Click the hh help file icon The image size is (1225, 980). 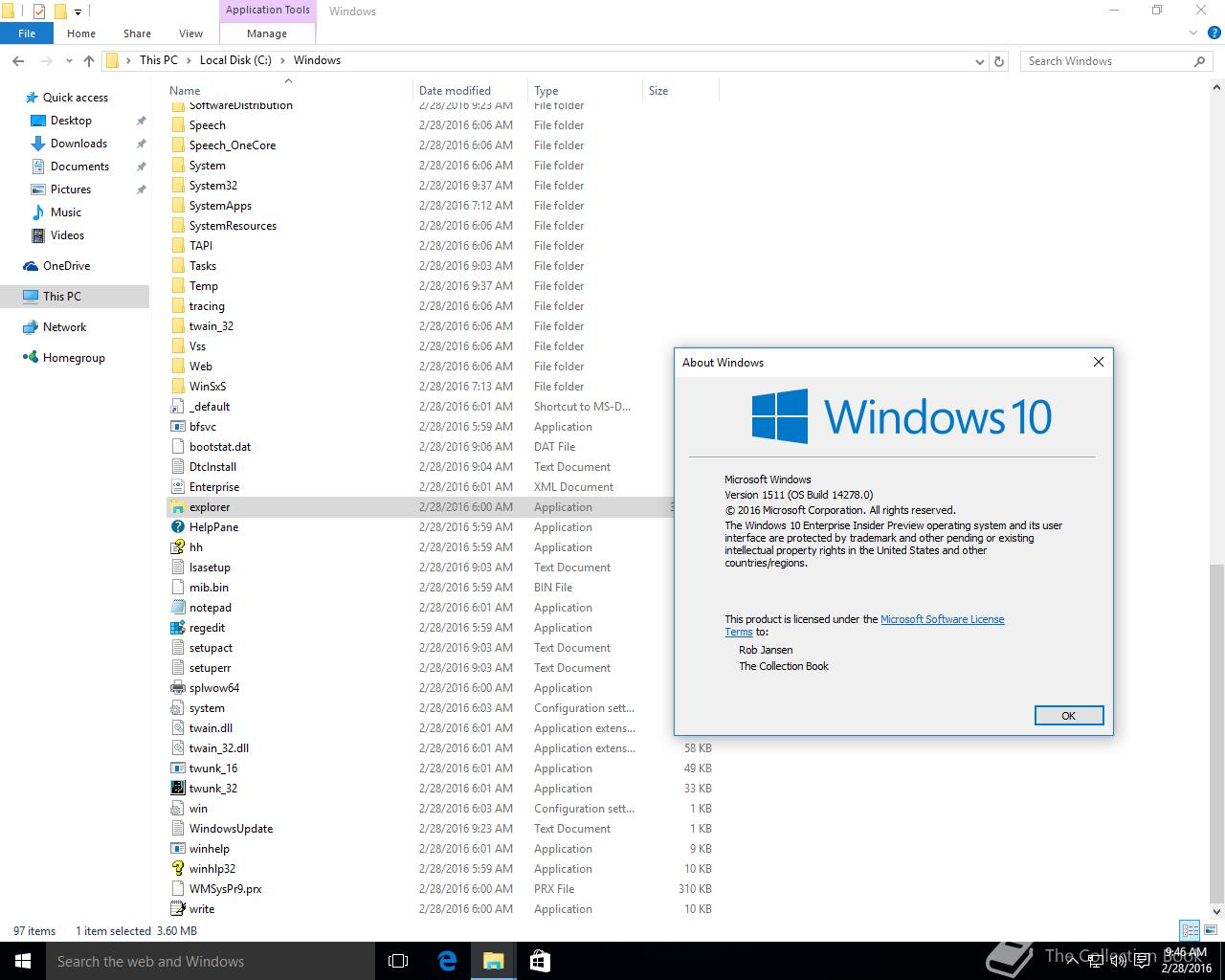coord(177,547)
